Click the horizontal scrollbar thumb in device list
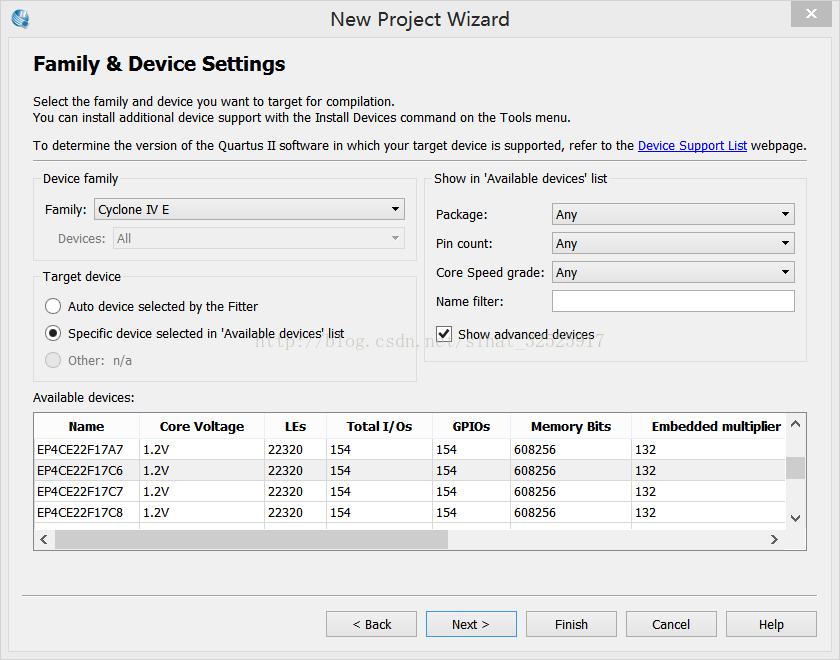The height and width of the screenshot is (660, 840). click(x=251, y=539)
